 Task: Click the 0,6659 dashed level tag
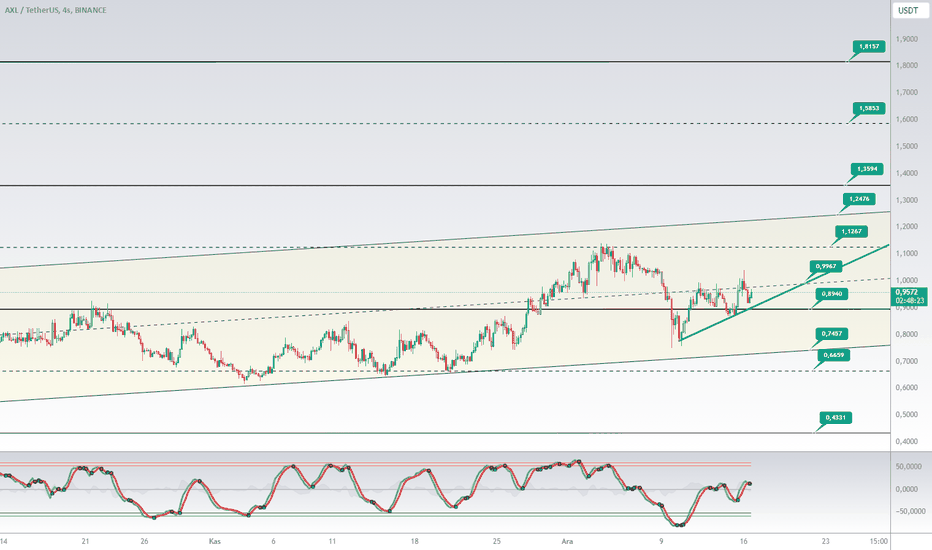pos(834,355)
